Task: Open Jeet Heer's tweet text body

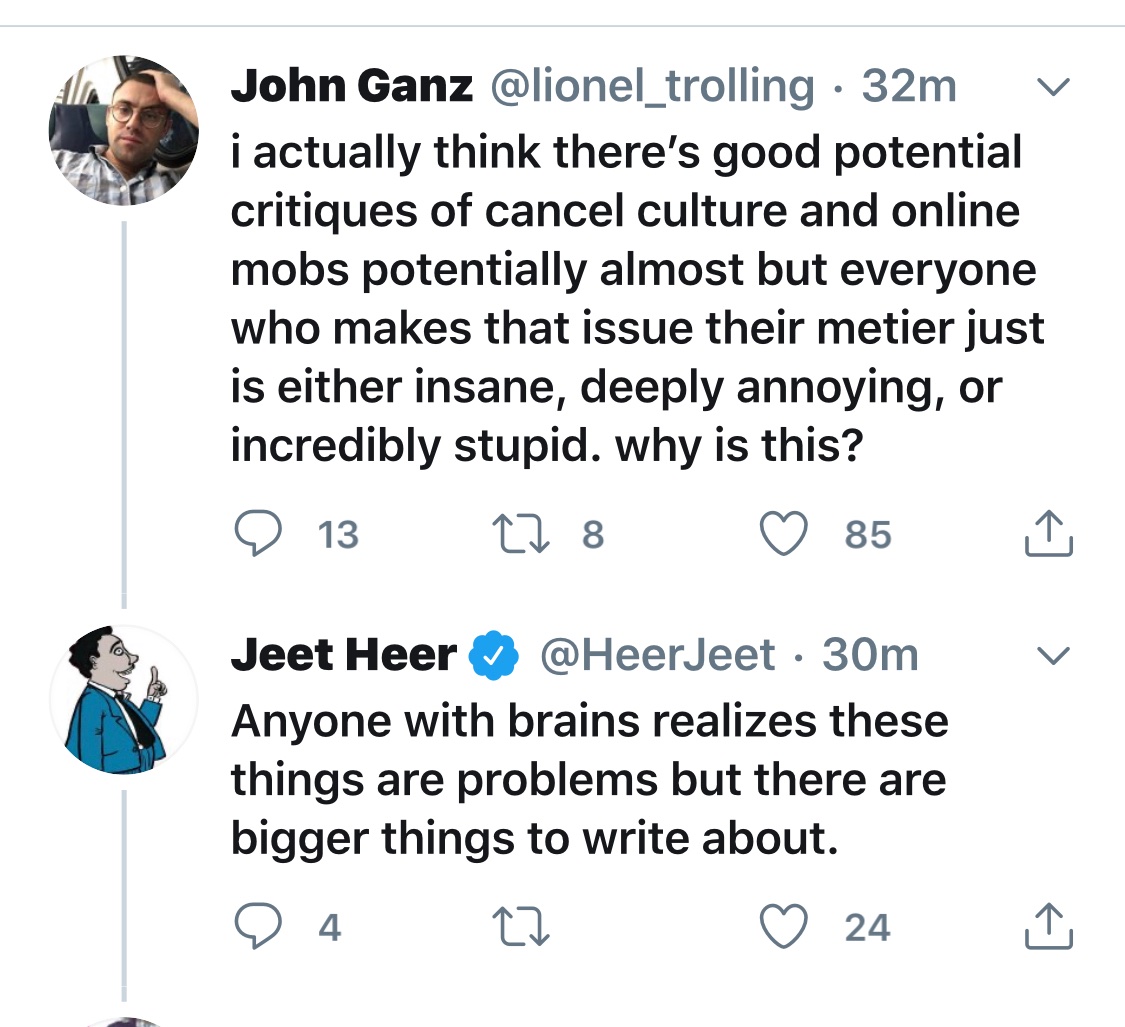Action: click(588, 780)
